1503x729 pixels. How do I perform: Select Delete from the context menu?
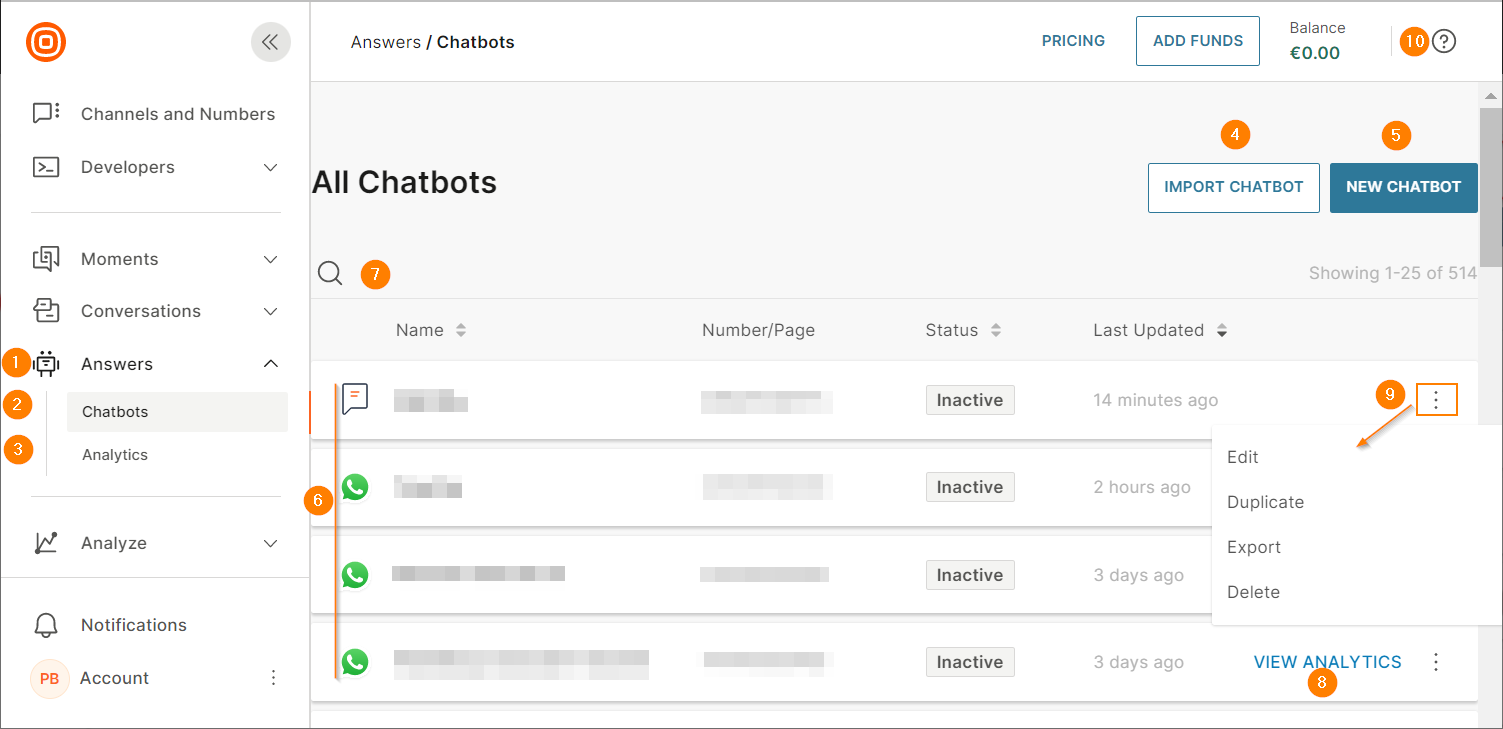coord(1253,592)
